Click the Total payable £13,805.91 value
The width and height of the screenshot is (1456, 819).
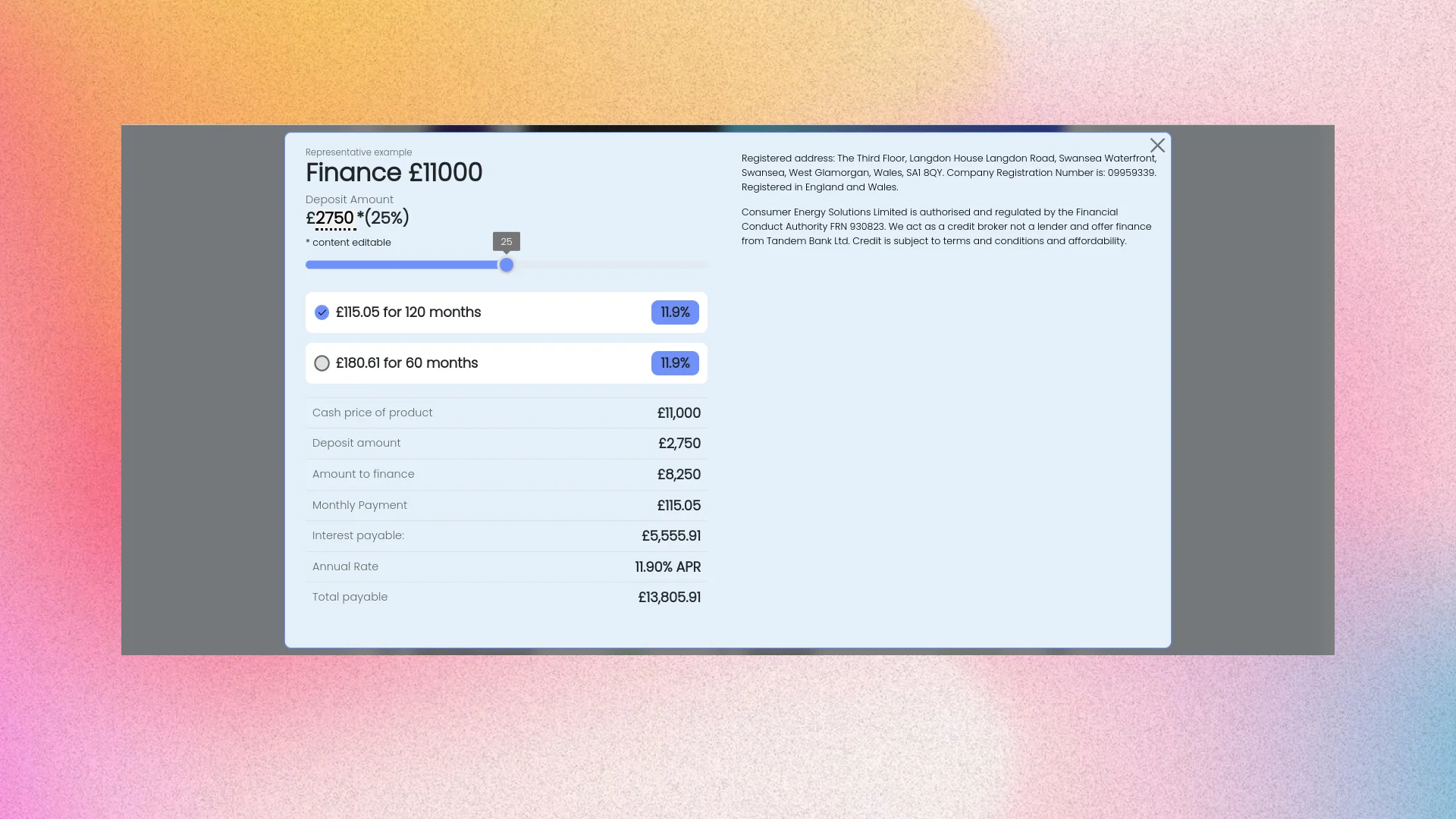(x=669, y=598)
